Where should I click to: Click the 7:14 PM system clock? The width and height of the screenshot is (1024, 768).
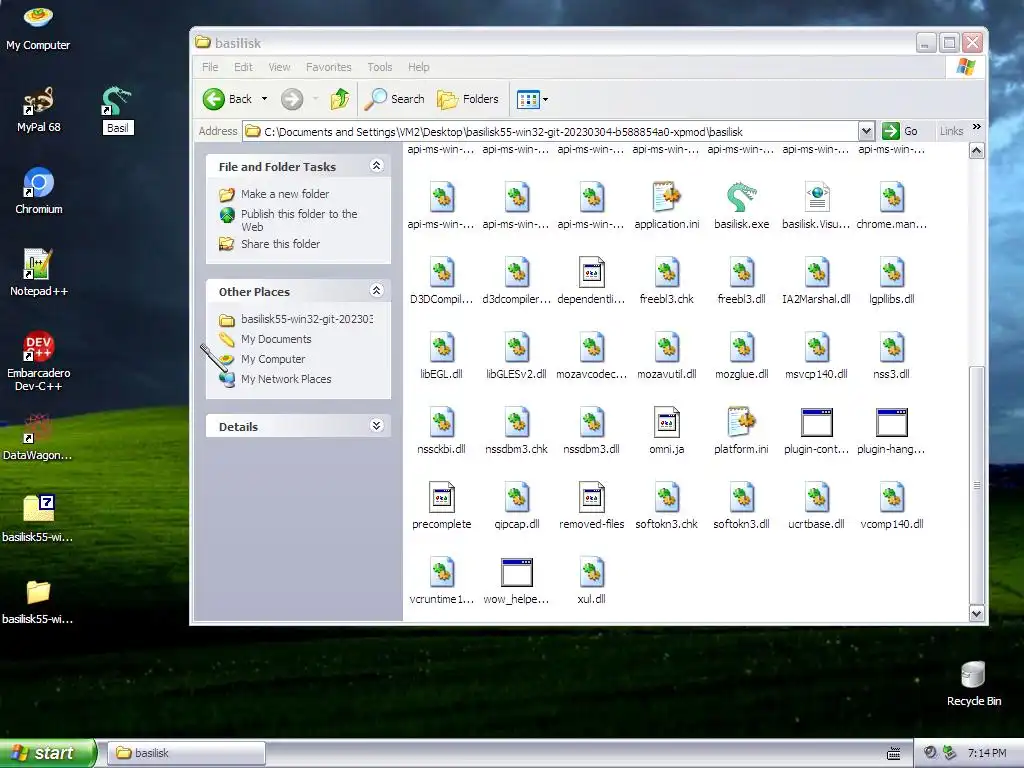pyautogui.click(x=987, y=753)
